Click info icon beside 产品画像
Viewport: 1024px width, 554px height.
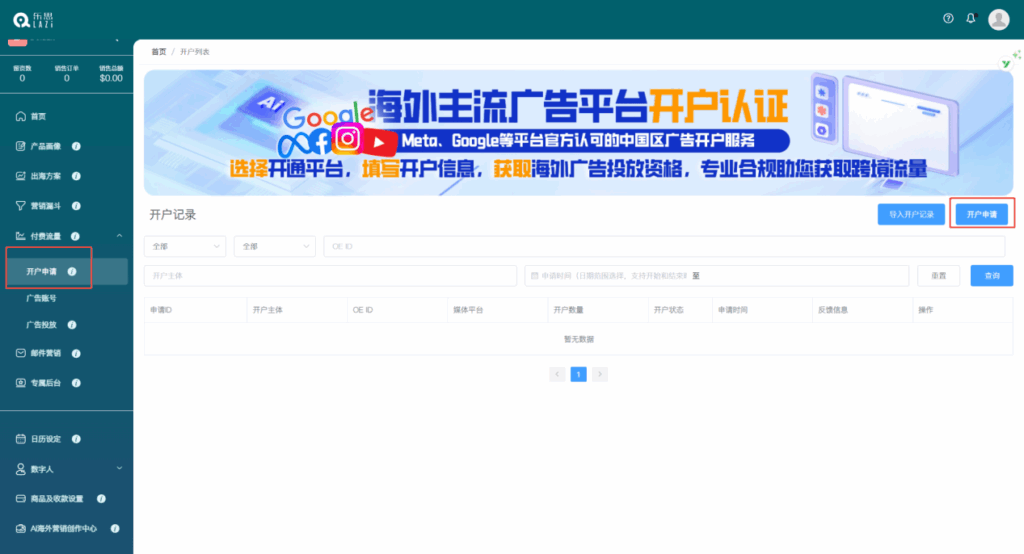click(x=76, y=146)
